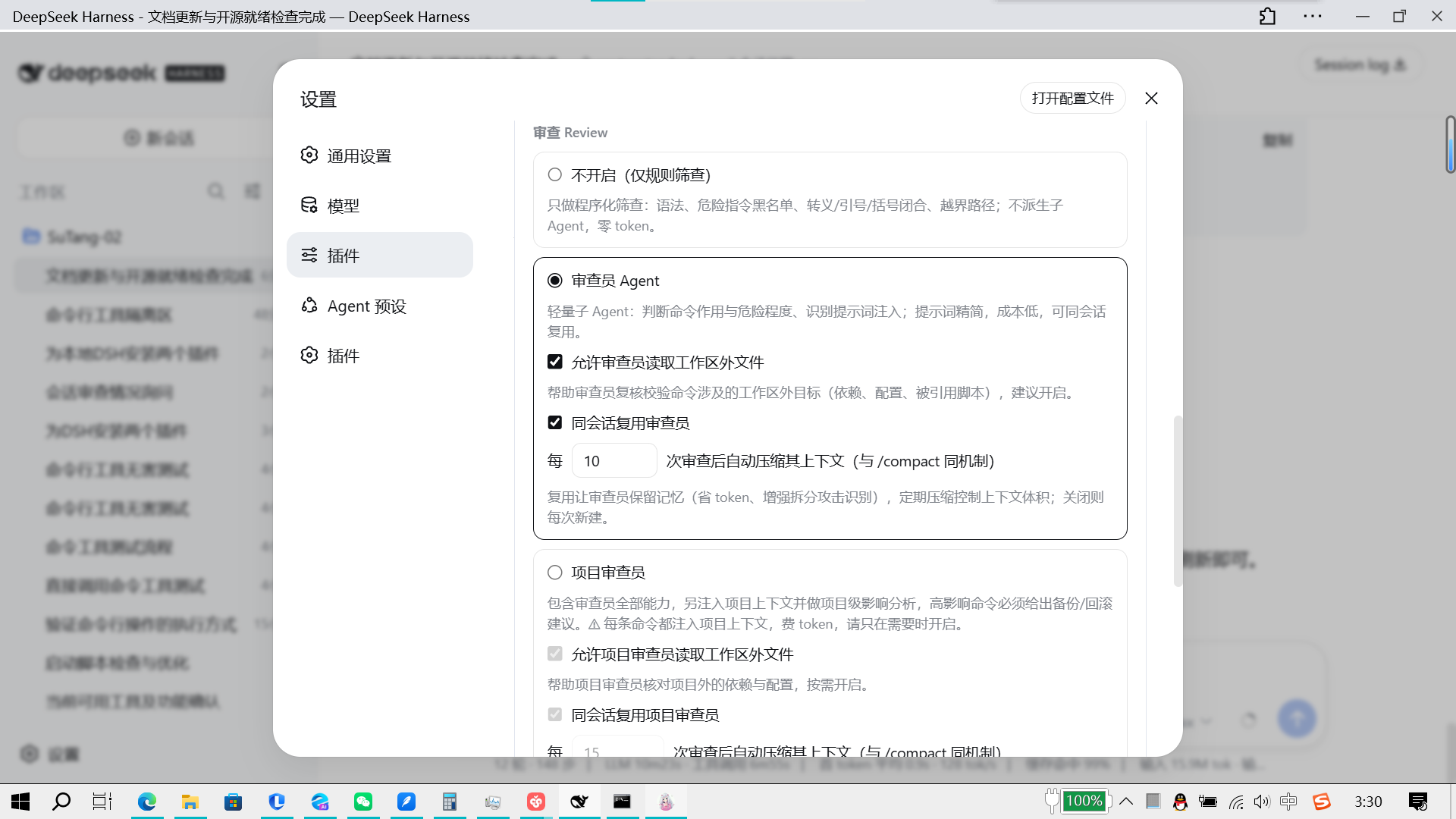Viewport: 1456px width, 819px height.
Task: Toggle 同会话复用审查员 checkbox
Action: coord(555,422)
